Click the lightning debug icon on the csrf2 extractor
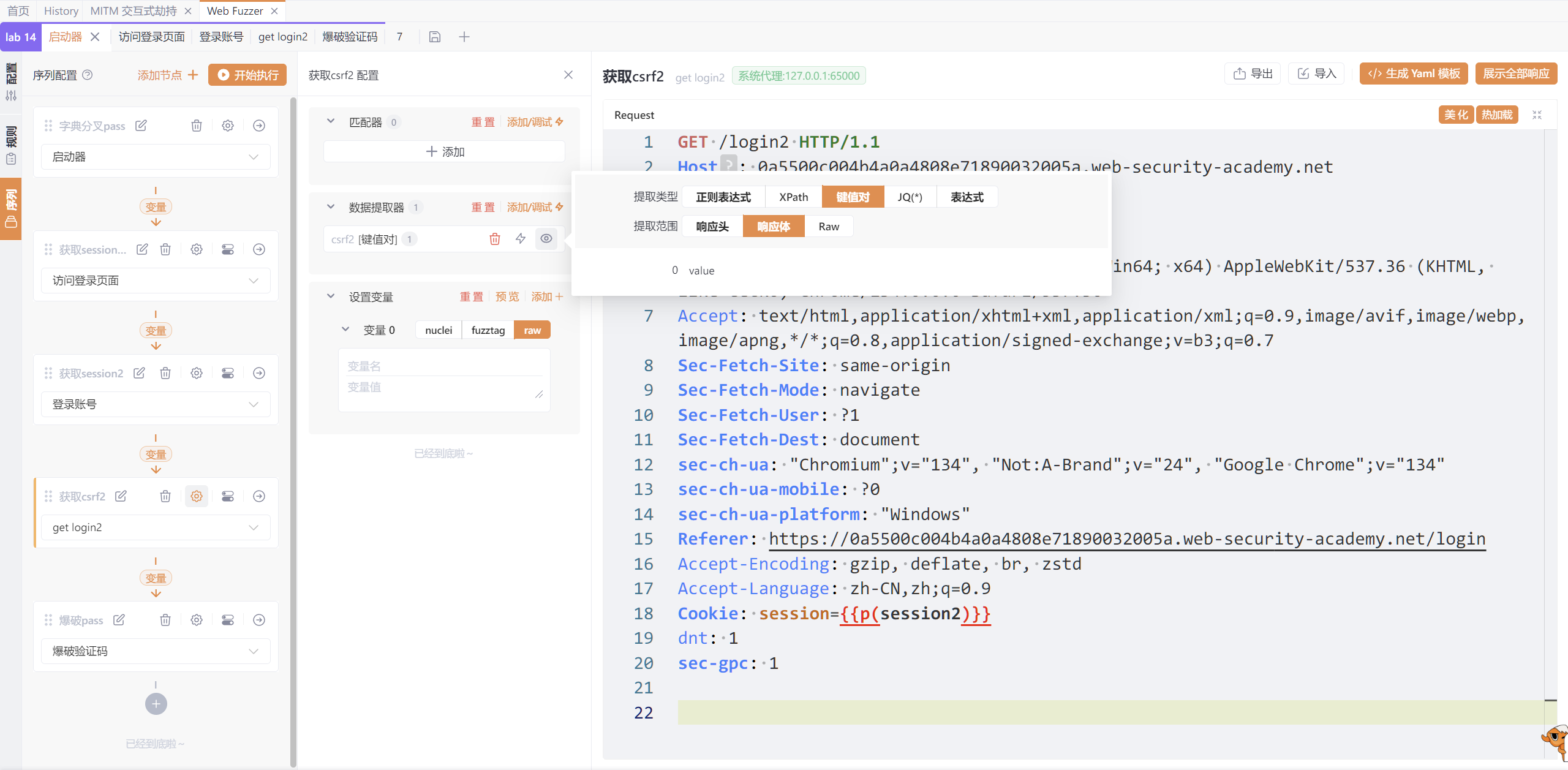Image resolution: width=1568 pixels, height=770 pixels. pyautogui.click(x=521, y=239)
